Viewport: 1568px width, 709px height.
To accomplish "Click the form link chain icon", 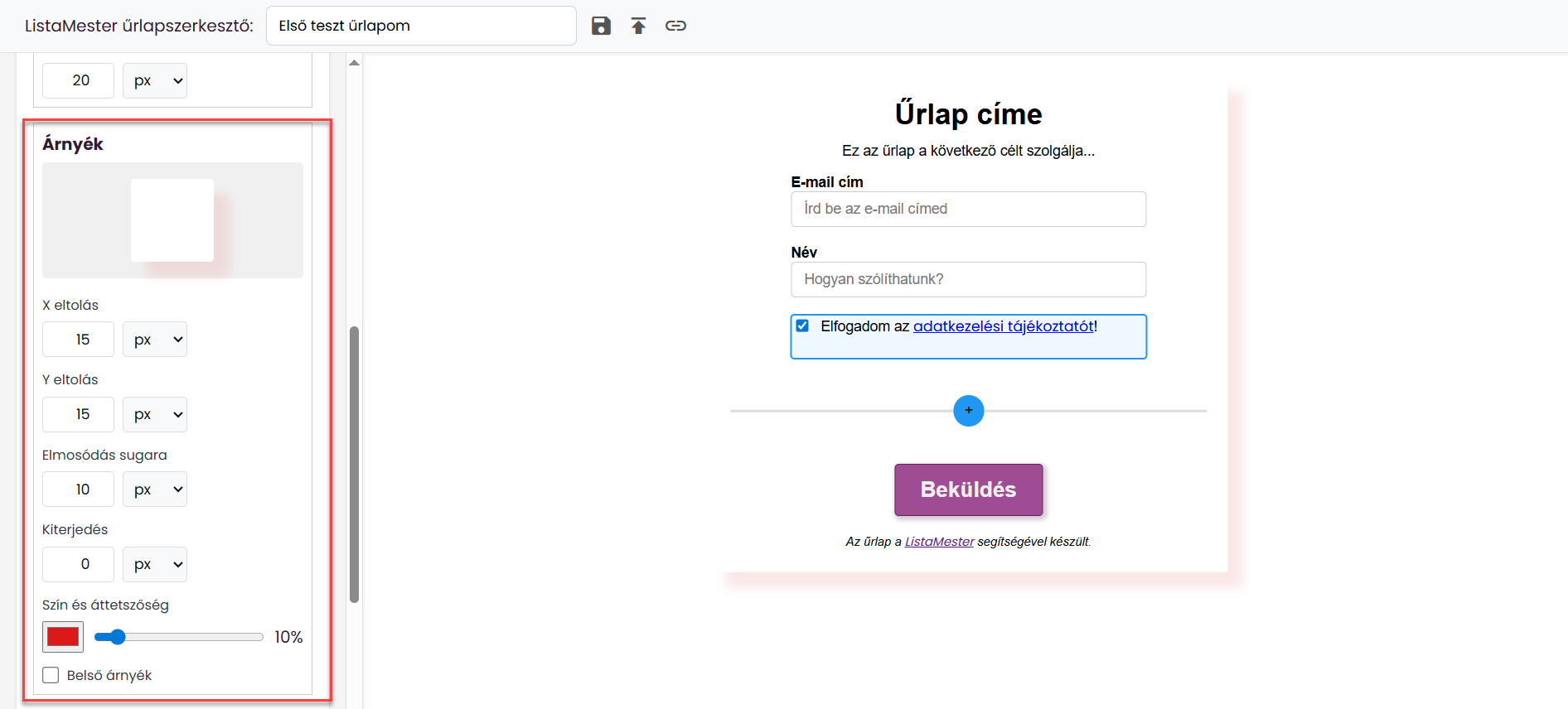I will [x=675, y=26].
